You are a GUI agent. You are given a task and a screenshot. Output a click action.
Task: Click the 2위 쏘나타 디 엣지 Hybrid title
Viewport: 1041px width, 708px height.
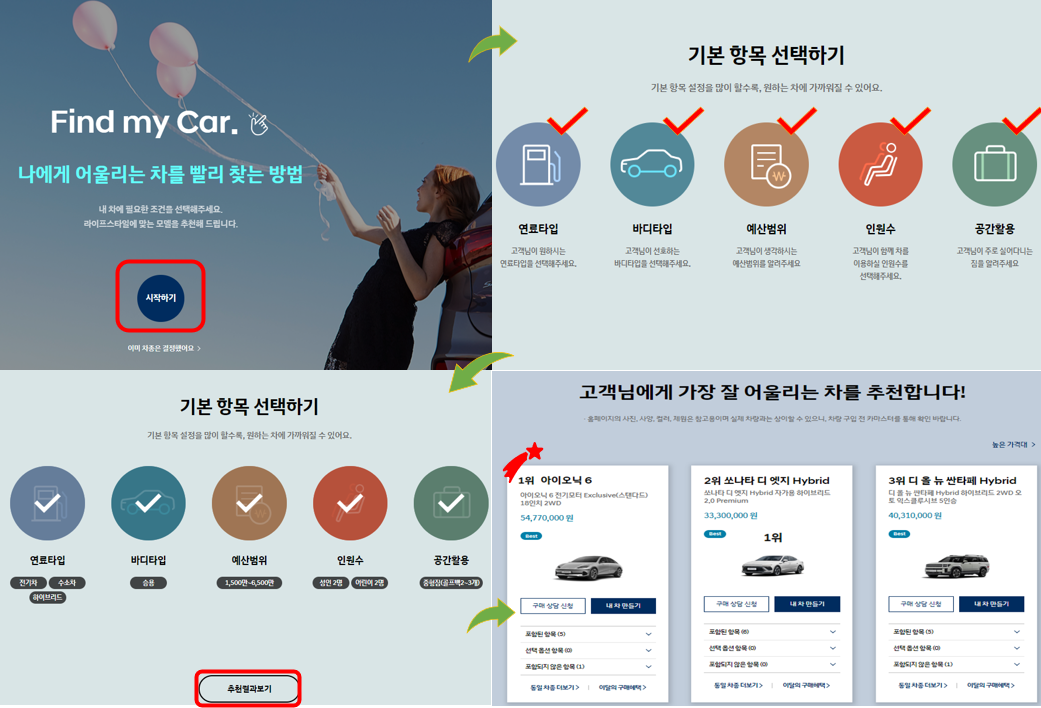point(767,480)
